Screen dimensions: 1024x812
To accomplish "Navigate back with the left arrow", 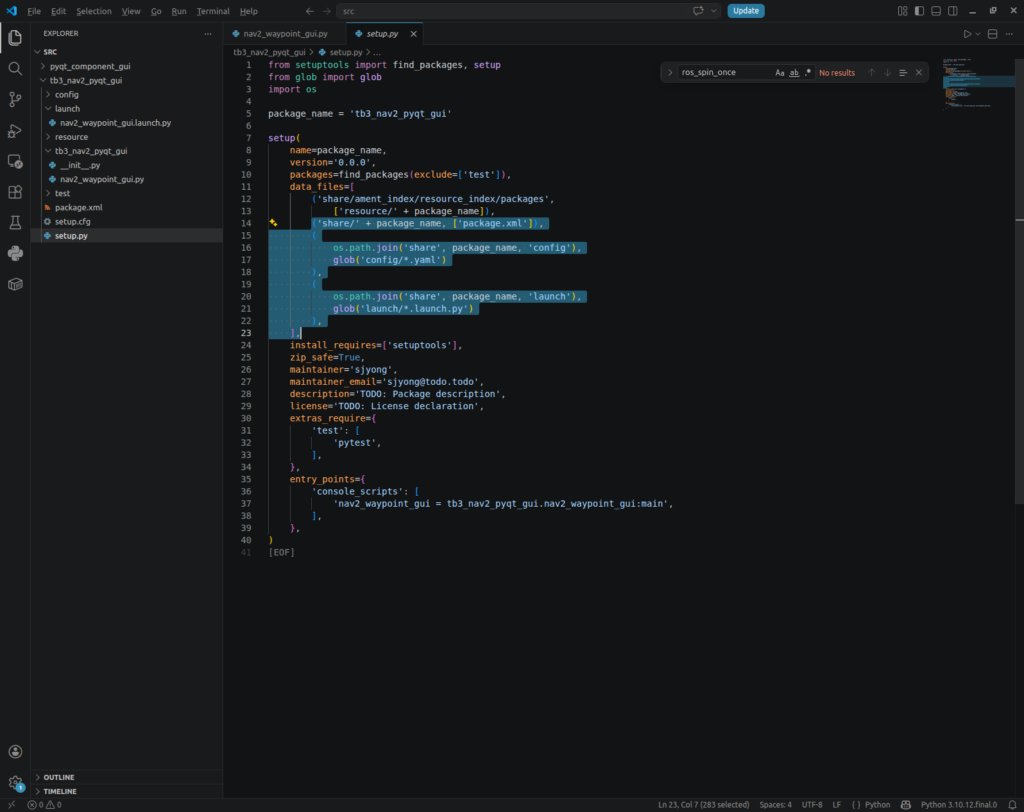I will [x=310, y=11].
